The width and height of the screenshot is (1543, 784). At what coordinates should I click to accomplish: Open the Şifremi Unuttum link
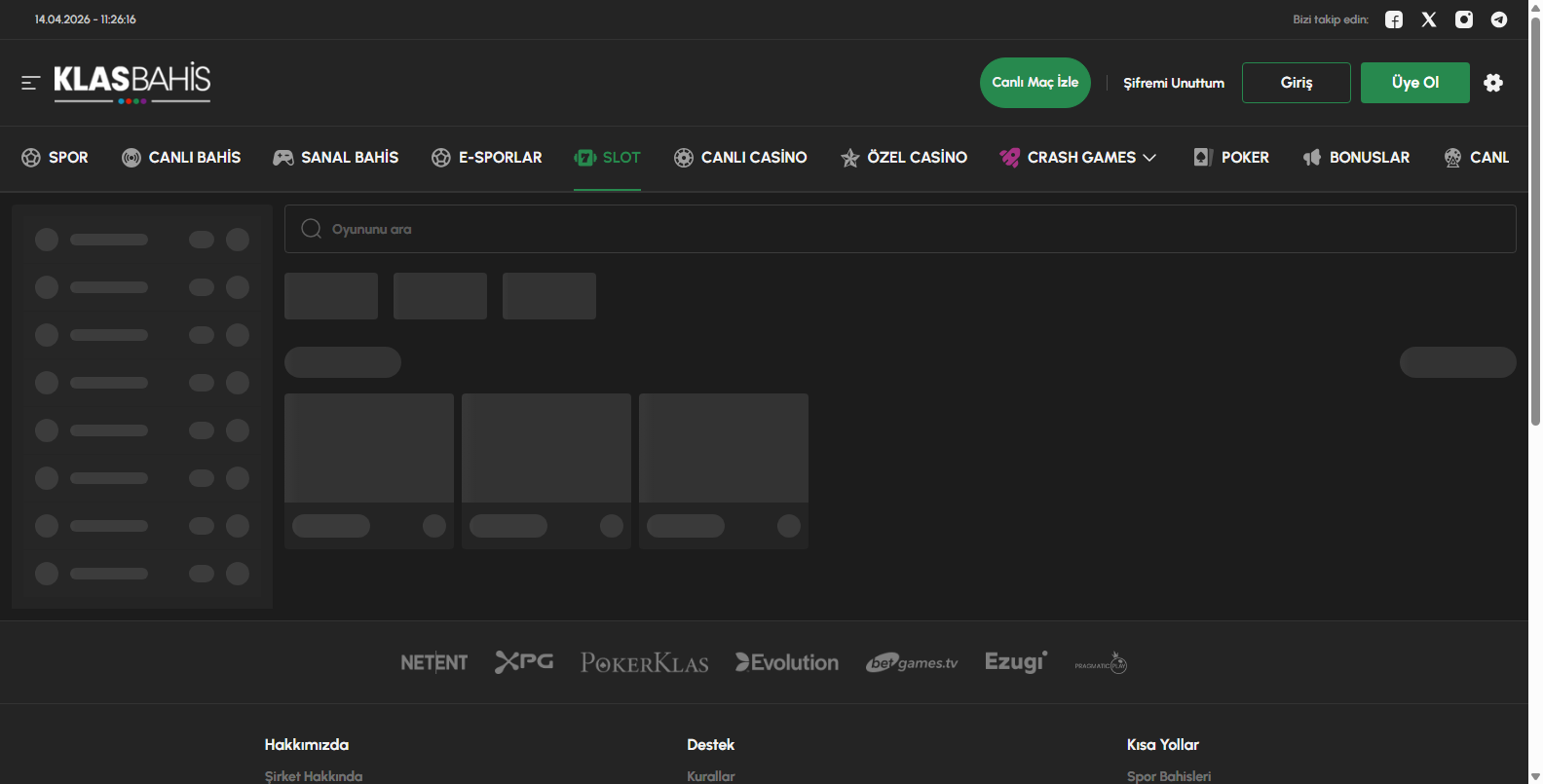click(x=1174, y=83)
